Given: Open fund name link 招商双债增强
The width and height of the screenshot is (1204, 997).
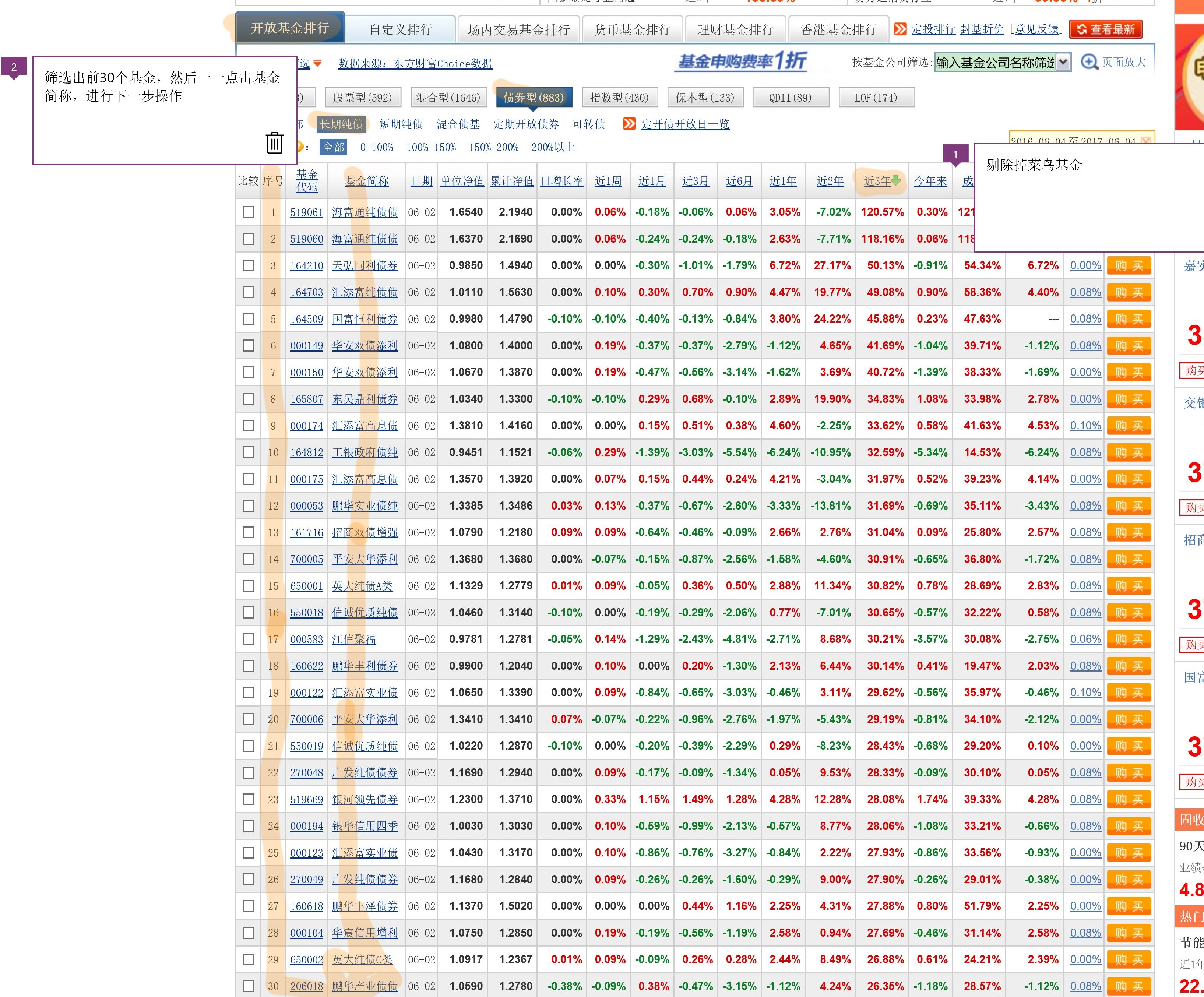Looking at the screenshot, I should tap(365, 533).
